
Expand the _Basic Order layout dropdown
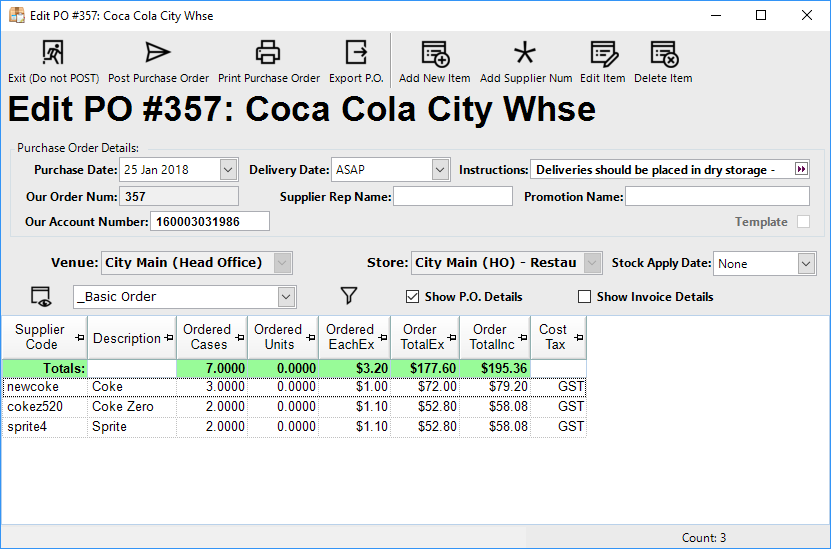(x=286, y=297)
